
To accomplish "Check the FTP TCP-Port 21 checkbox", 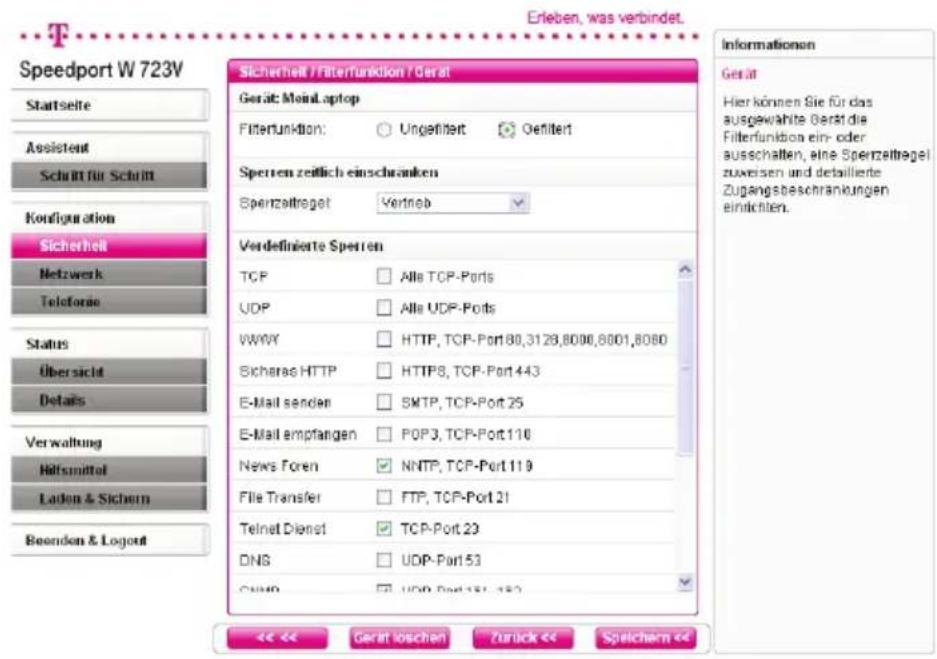I will tap(384, 497).
